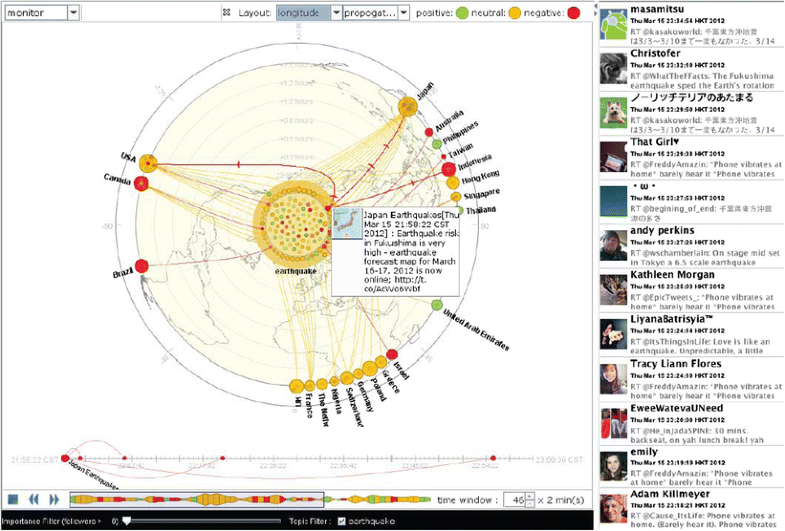
Task: Click emily's avatar thumbnail
Action: (x=613, y=467)
